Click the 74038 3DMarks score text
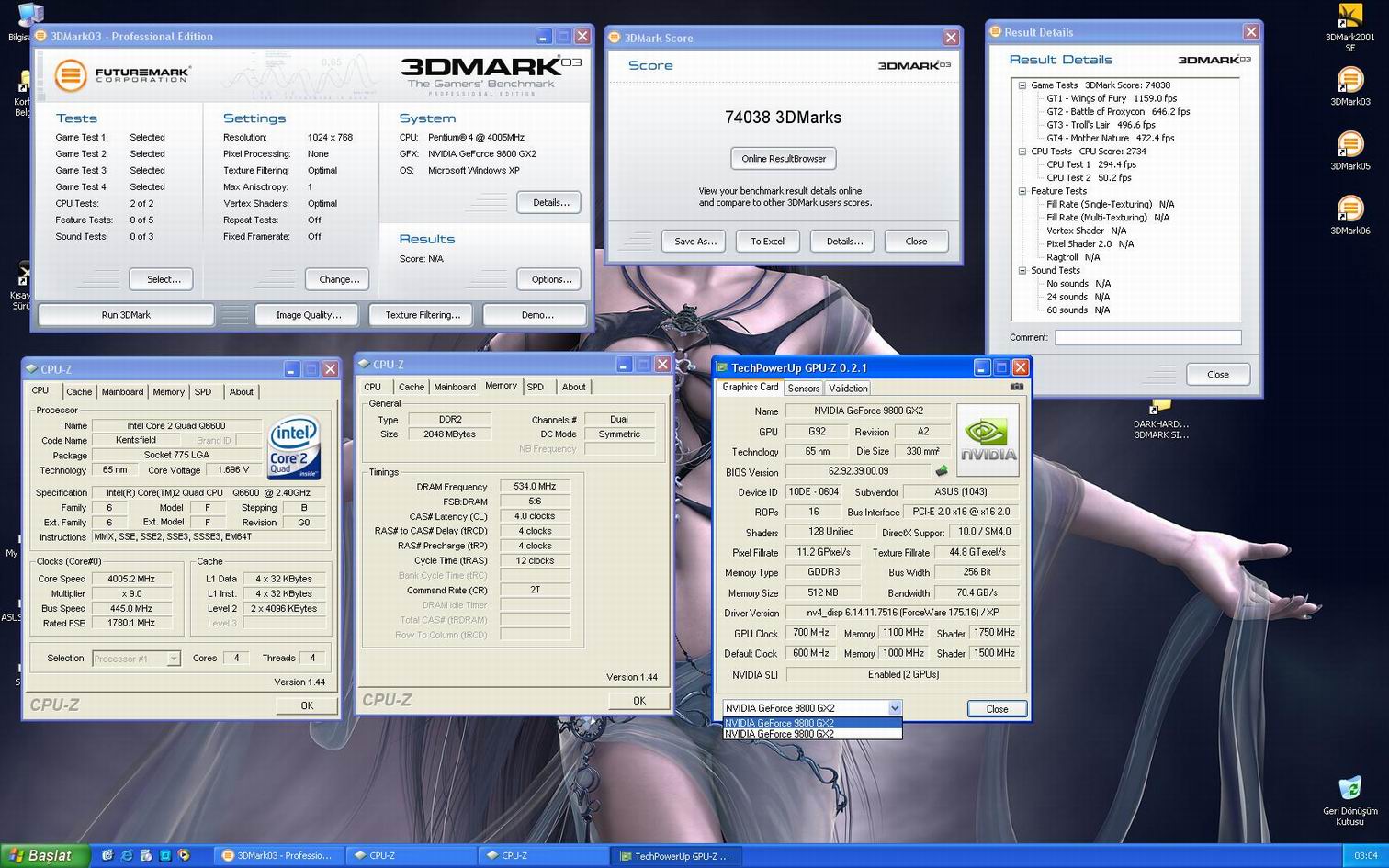The height and width of the screenshot is (868, 1389). [783, 118]
